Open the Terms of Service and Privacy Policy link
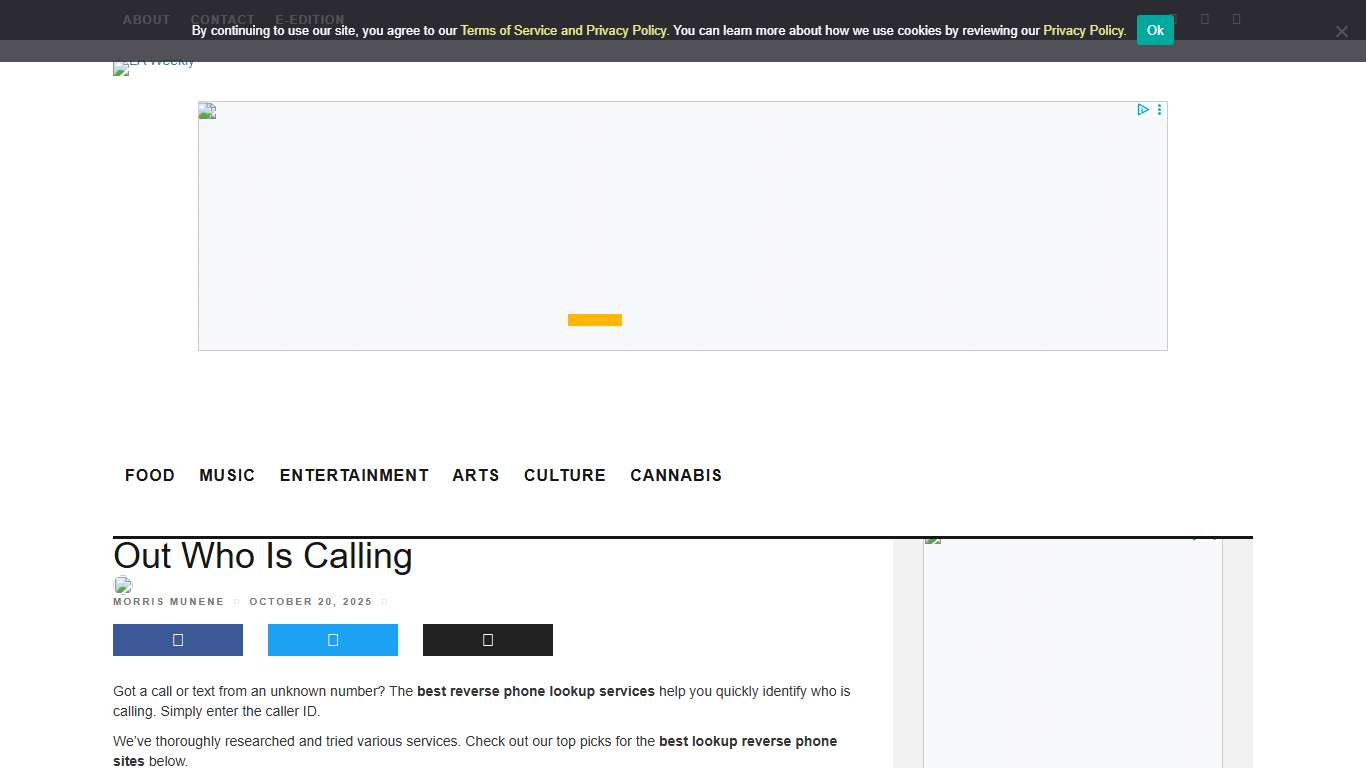 click(563, 31)
